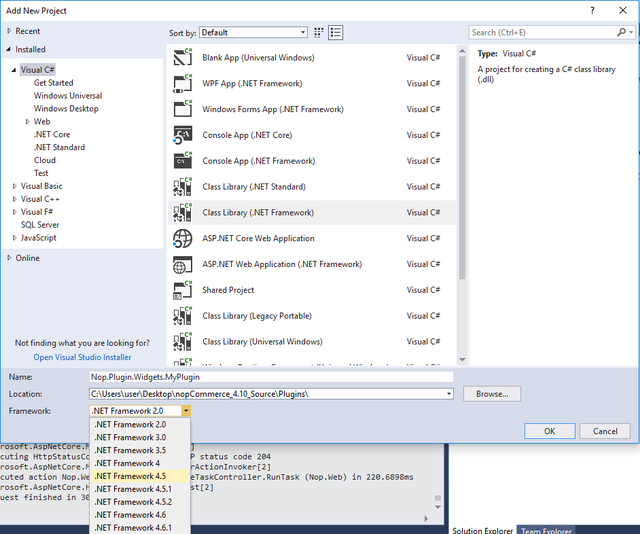
Task: Switch to list view of templates
Action: [x=336, y=33]
